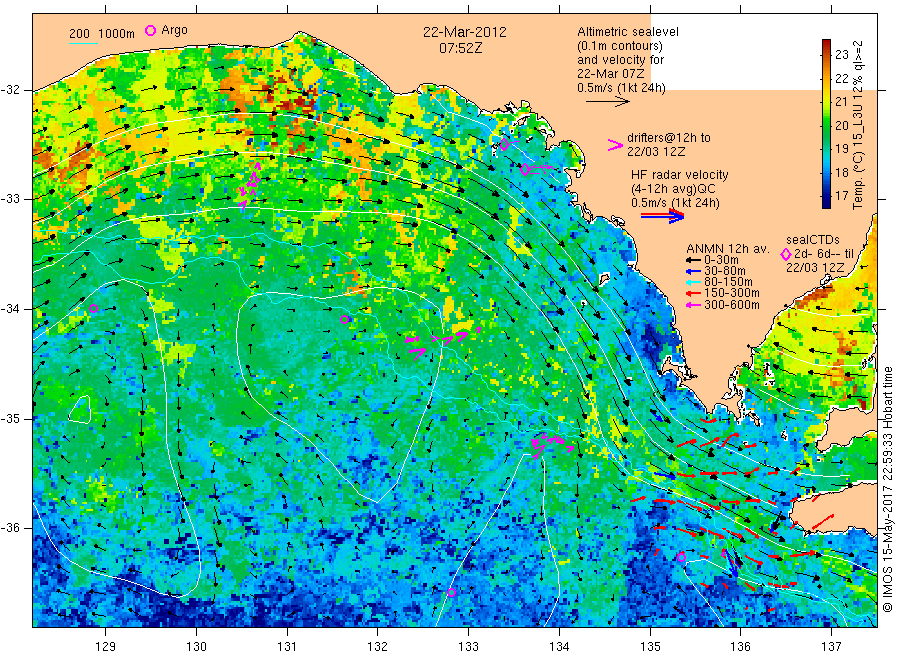Select the Argo float marker near 132.8E at the bottom of the map
This screenshot has height=660, width=900.
451,592
